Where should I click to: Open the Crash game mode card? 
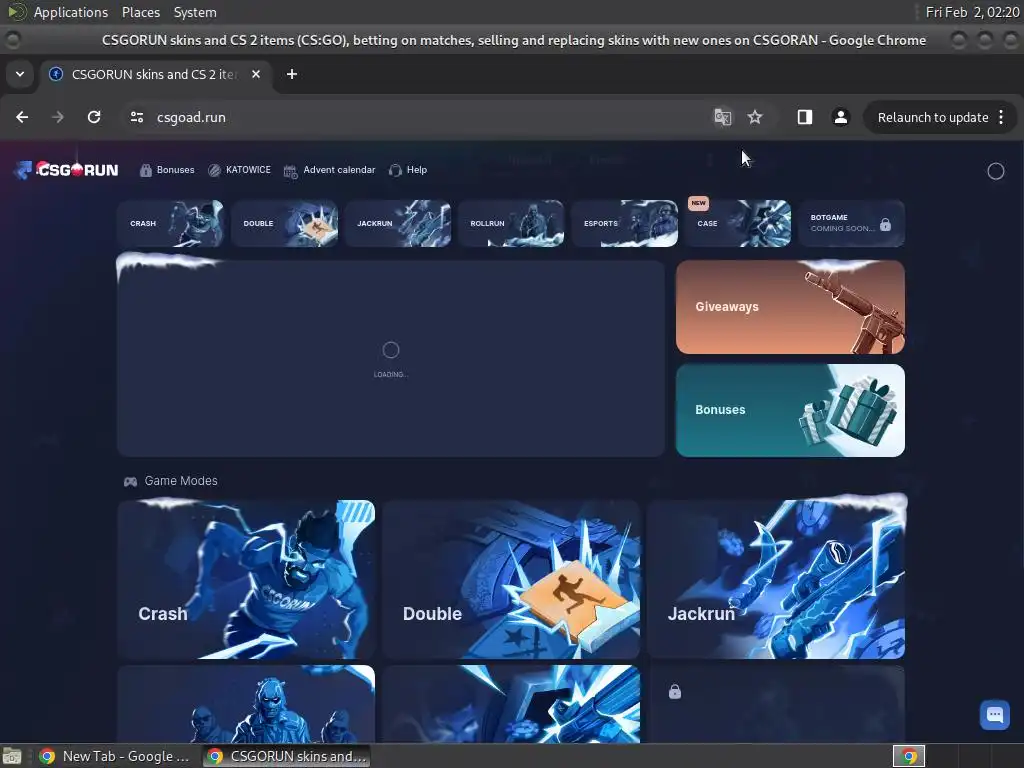coord(246,579)
